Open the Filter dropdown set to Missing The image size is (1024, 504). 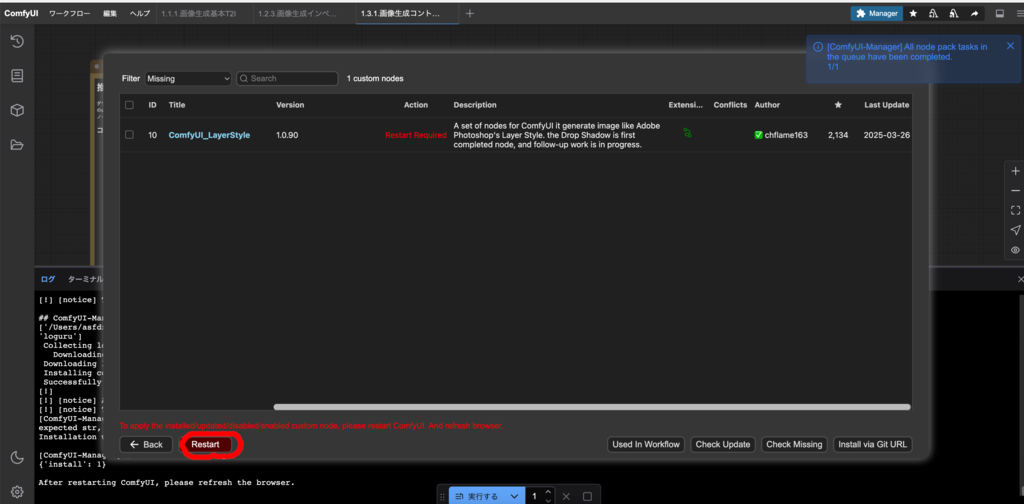188,78
